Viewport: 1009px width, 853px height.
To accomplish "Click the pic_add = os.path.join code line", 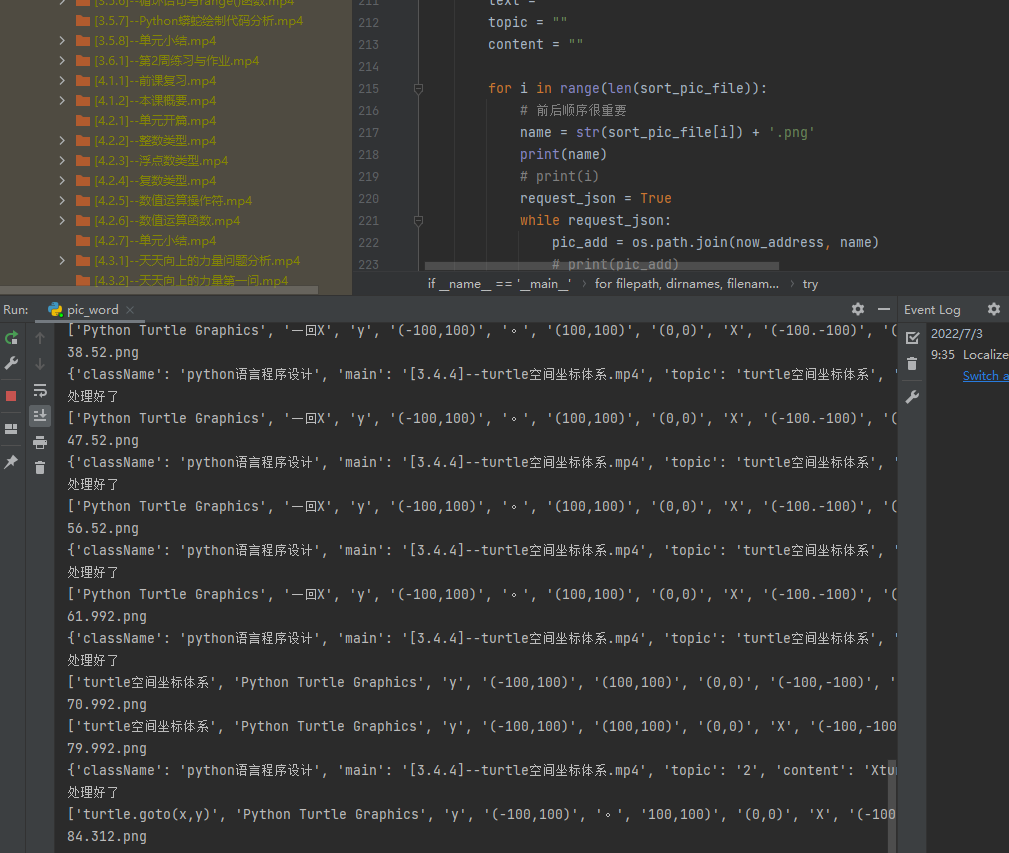I will click(715, 243).
